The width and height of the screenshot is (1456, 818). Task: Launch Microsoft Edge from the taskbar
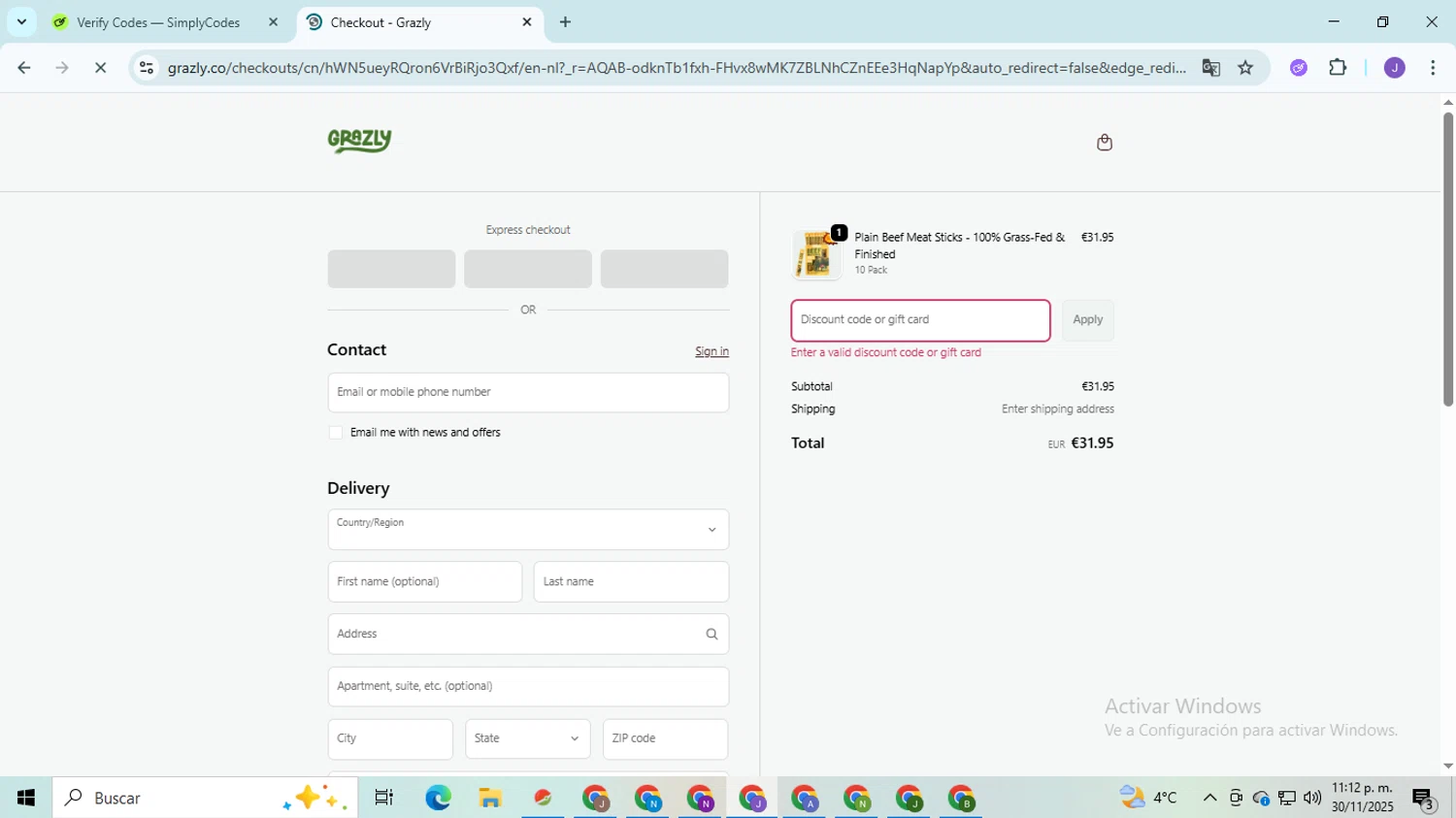point(438,798)
